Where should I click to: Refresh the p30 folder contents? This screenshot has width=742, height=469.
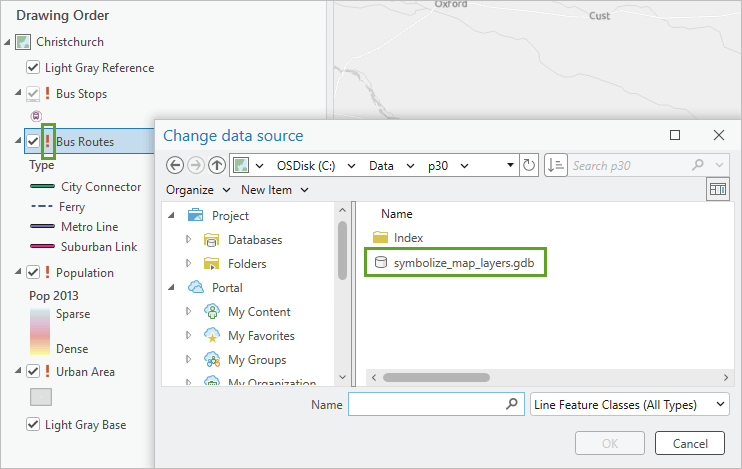(x=529, y=166)
